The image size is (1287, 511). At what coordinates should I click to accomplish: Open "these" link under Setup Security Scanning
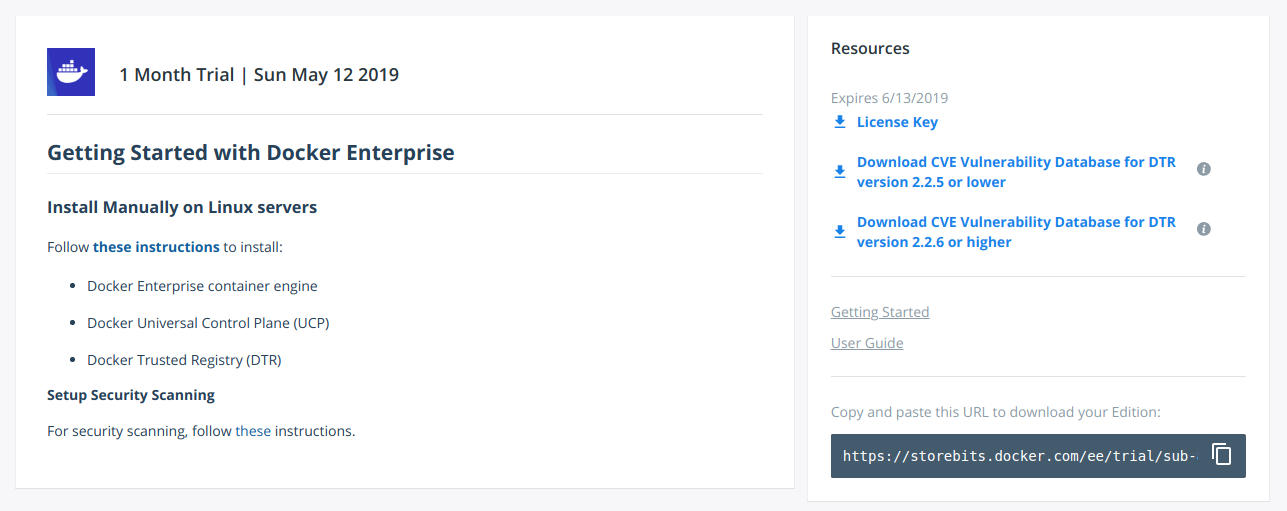click(253, 431)
